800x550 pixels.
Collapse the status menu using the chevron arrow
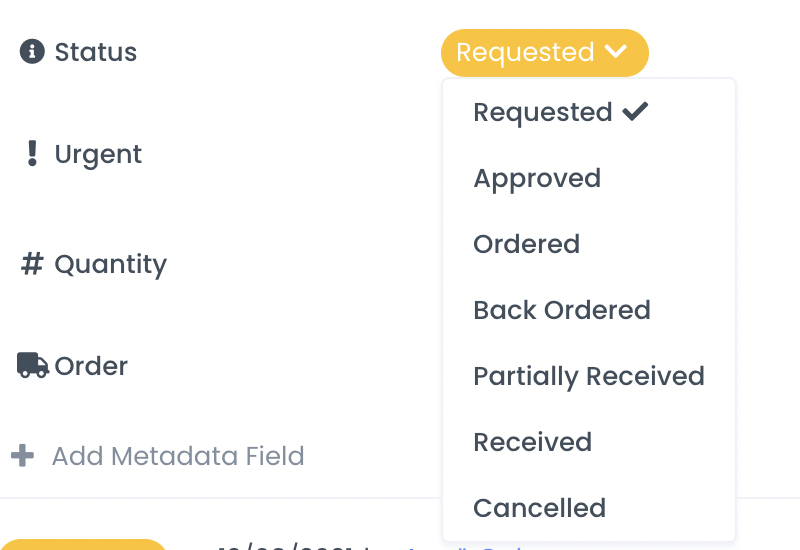(616, 52)
